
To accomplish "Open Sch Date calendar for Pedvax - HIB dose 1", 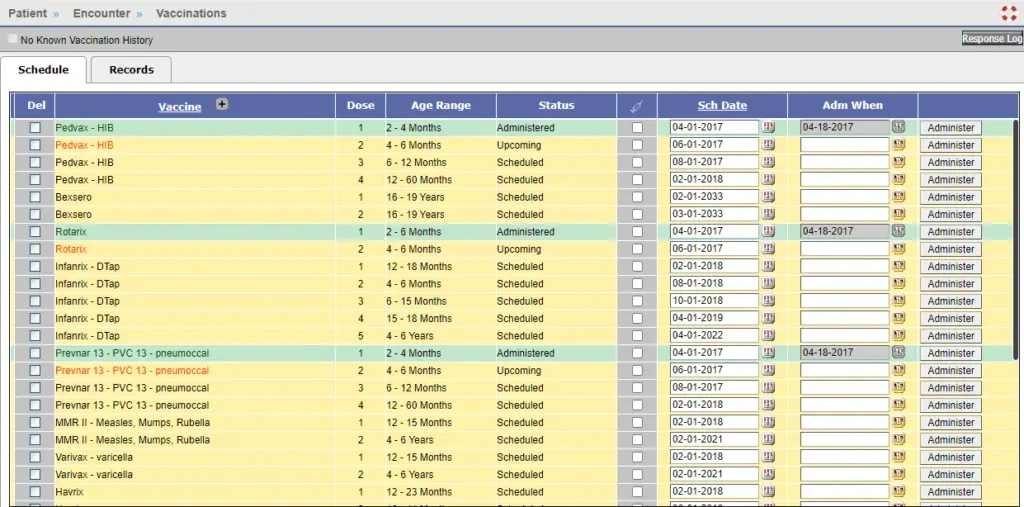I will coord(768,127).
